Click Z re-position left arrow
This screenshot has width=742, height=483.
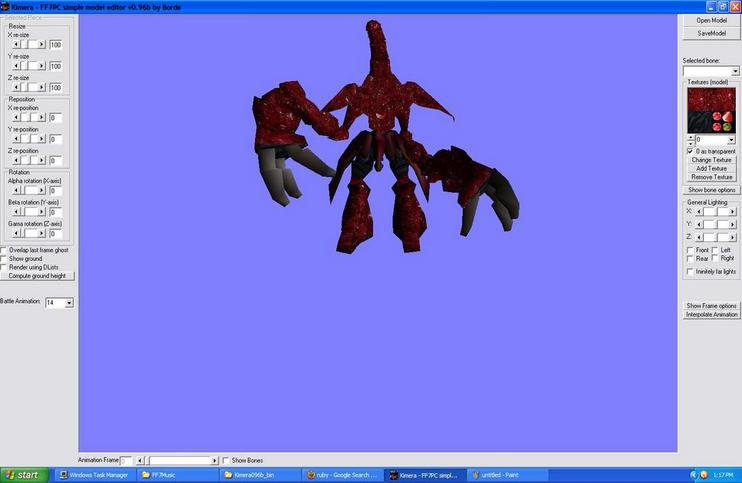[17, 160]
